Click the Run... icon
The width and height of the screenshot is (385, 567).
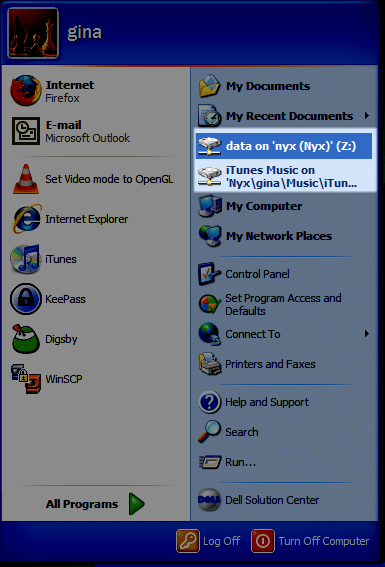tap(210, 462)
